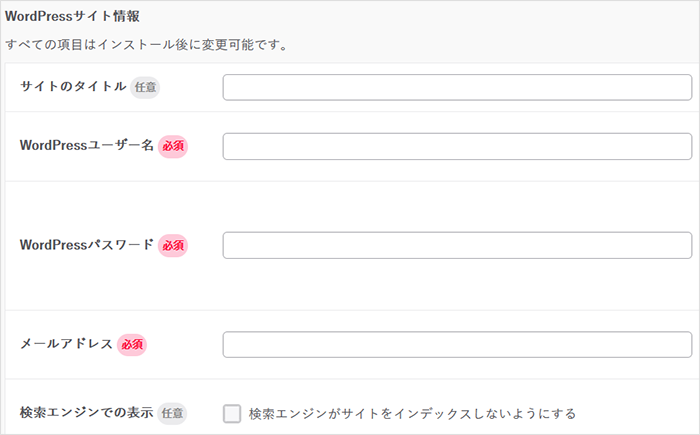This screenshot has width=700, height=435.
Task: Tick the box to block search indexing
Action: (232, 413)
